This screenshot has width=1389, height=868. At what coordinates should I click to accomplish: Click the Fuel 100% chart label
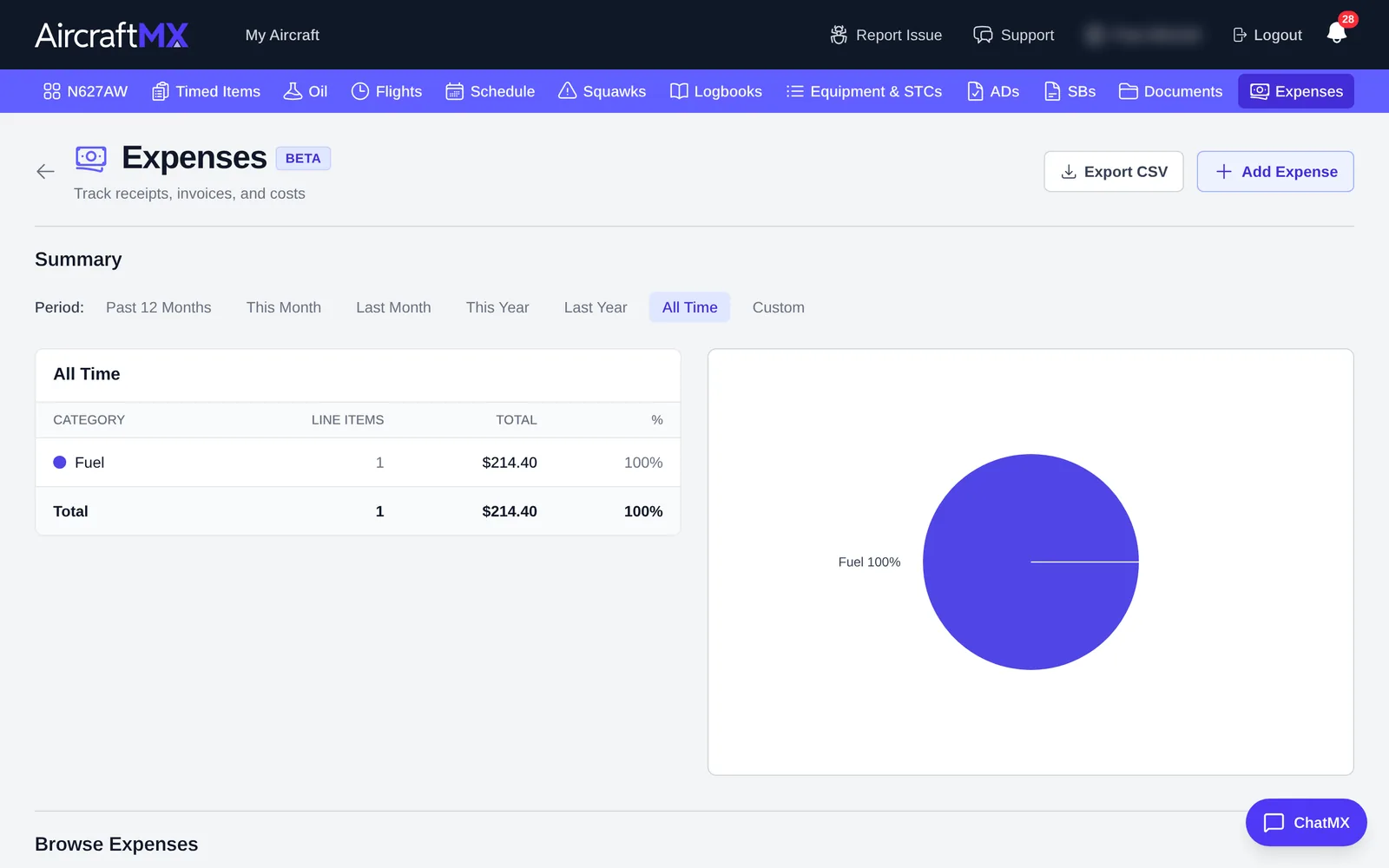coord(869,562)
